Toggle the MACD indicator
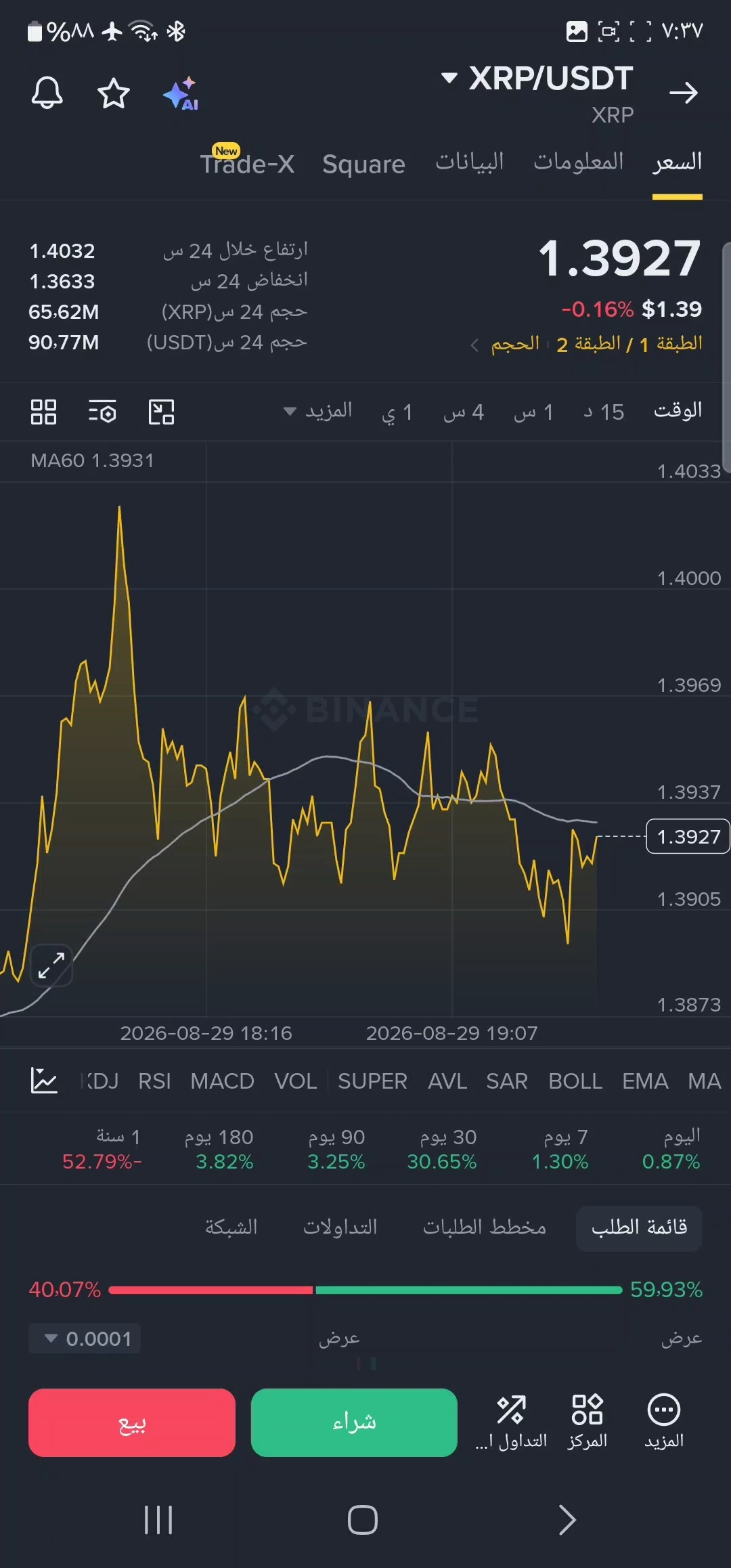 [222, 1081]
